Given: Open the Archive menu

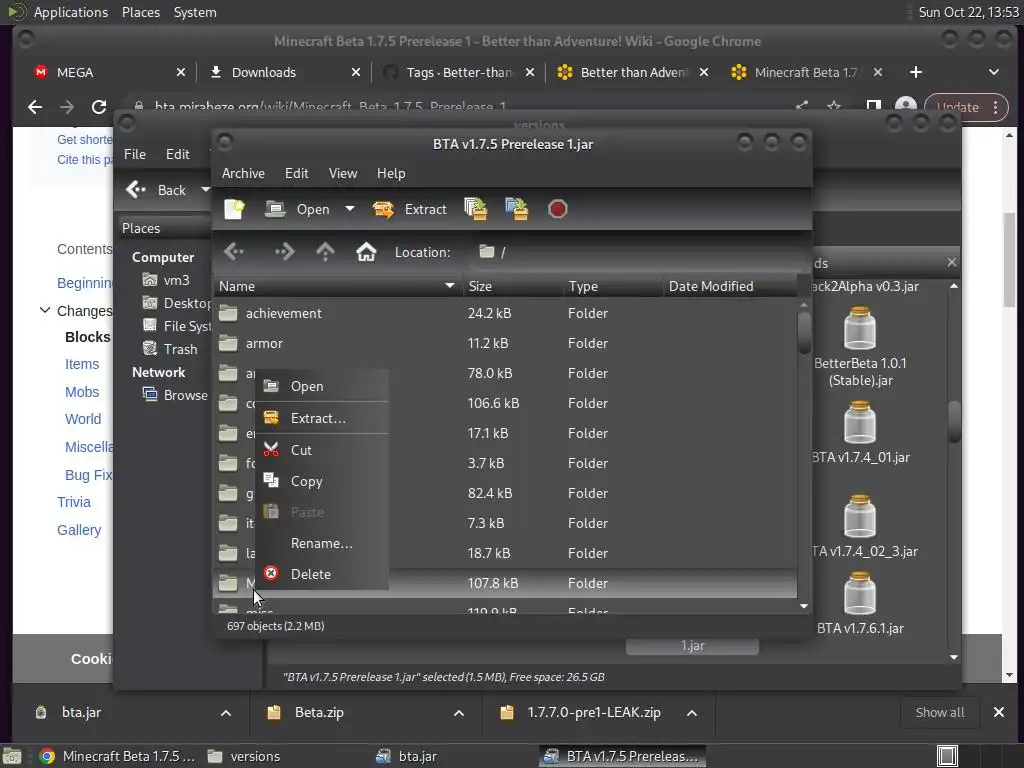Looking at the screenshot, I should pos(243,173).
